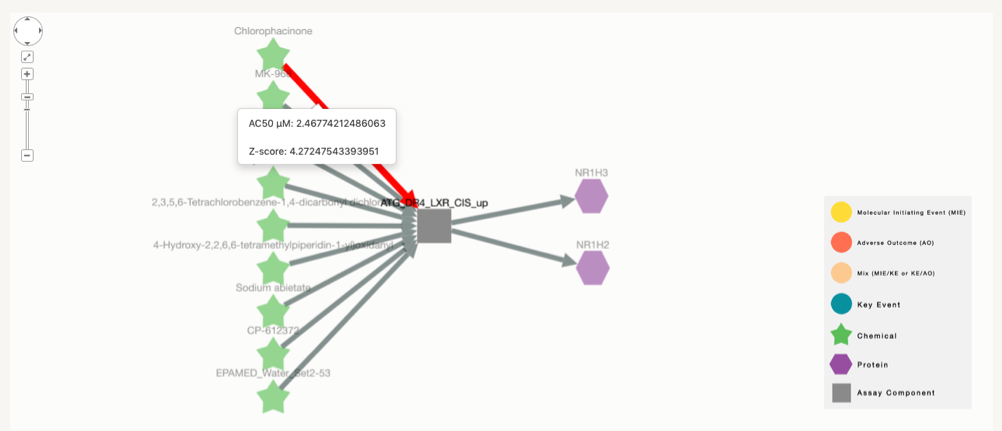Zoom out with the minus button
This screenshot has height=431, width=1002.
point(27,155)
